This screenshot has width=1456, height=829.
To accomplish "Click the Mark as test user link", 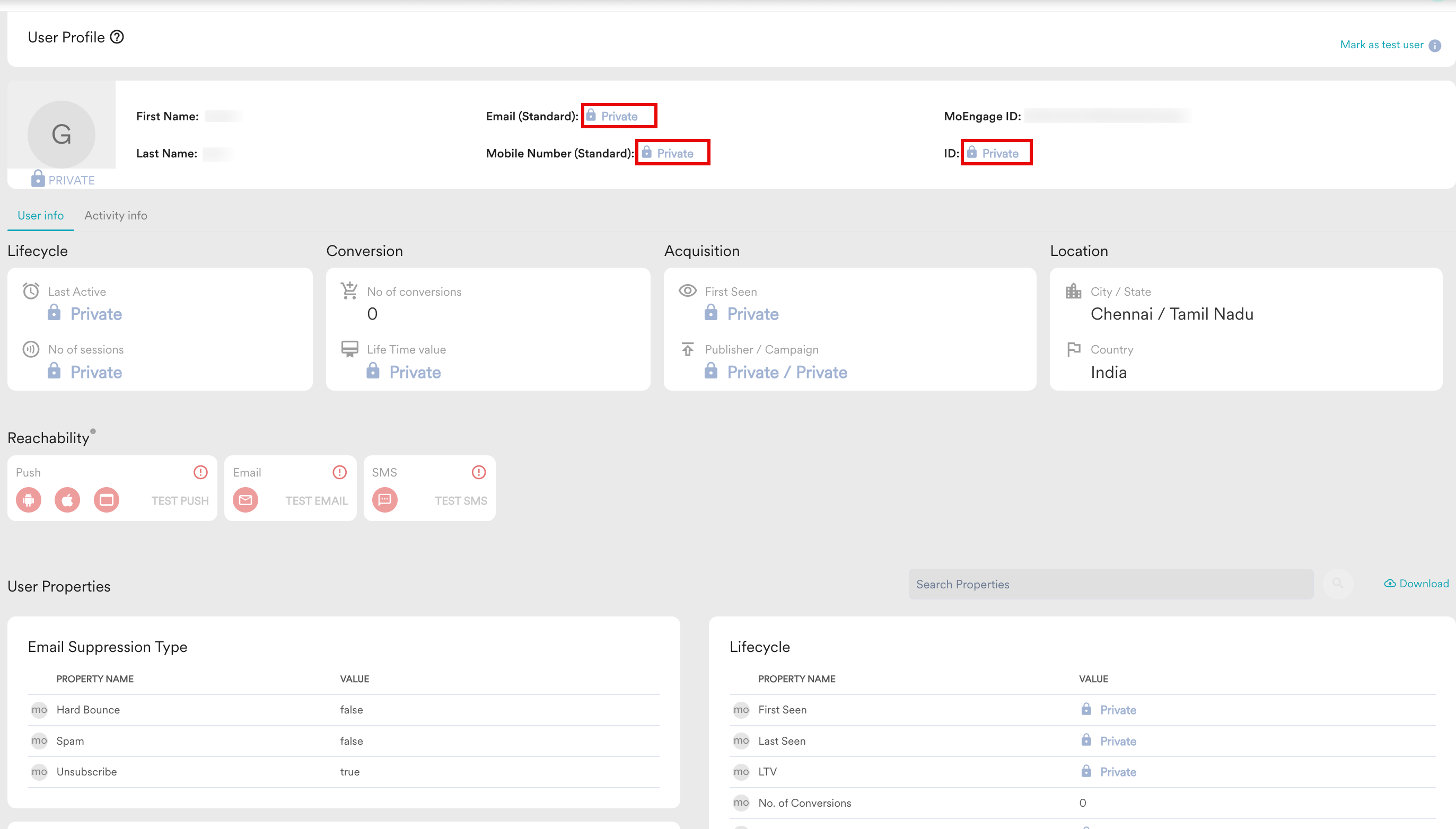I will [x=1381, y=45].
